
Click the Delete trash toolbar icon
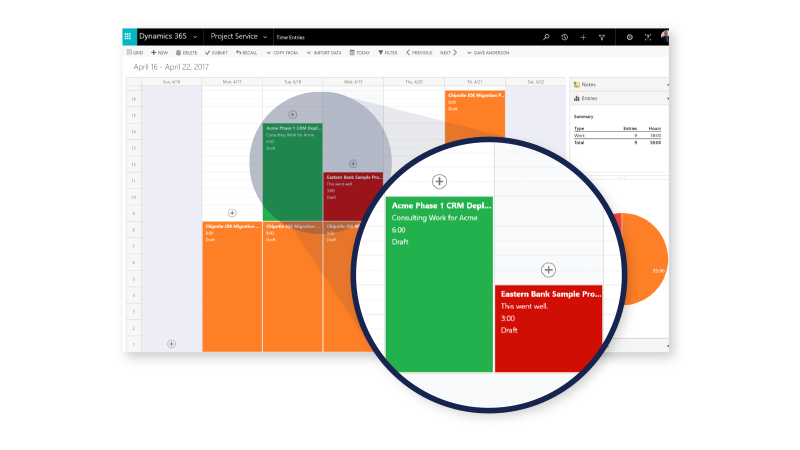(186, 52)
